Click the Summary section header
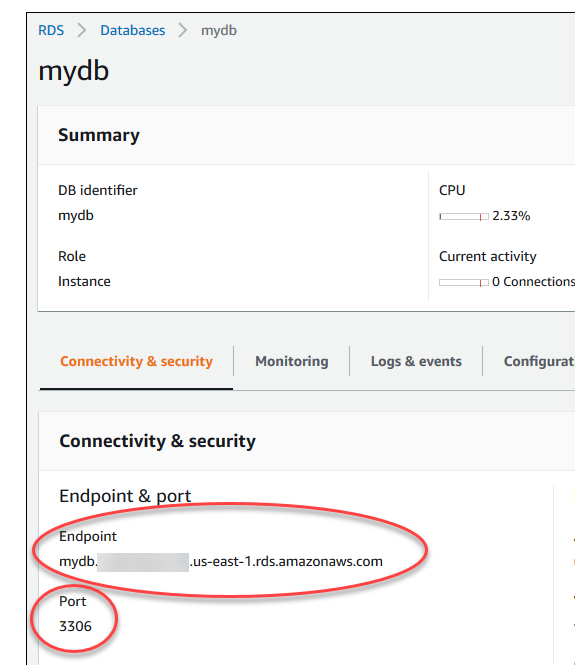 point(99,135)
